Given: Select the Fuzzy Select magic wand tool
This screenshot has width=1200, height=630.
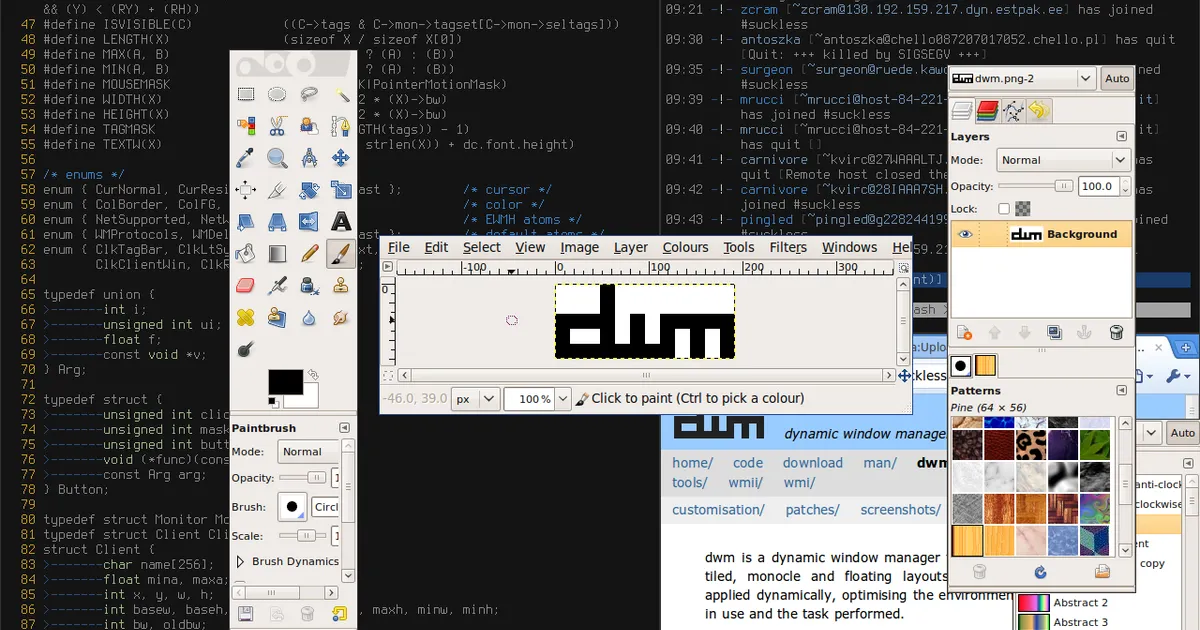Looking at the screenshot, I should coord(341,94).
